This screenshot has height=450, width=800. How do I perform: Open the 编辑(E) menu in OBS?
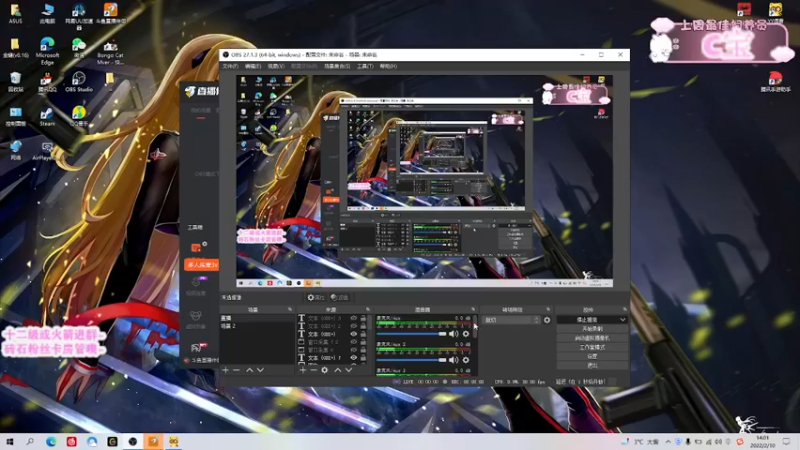click(253, 66)
